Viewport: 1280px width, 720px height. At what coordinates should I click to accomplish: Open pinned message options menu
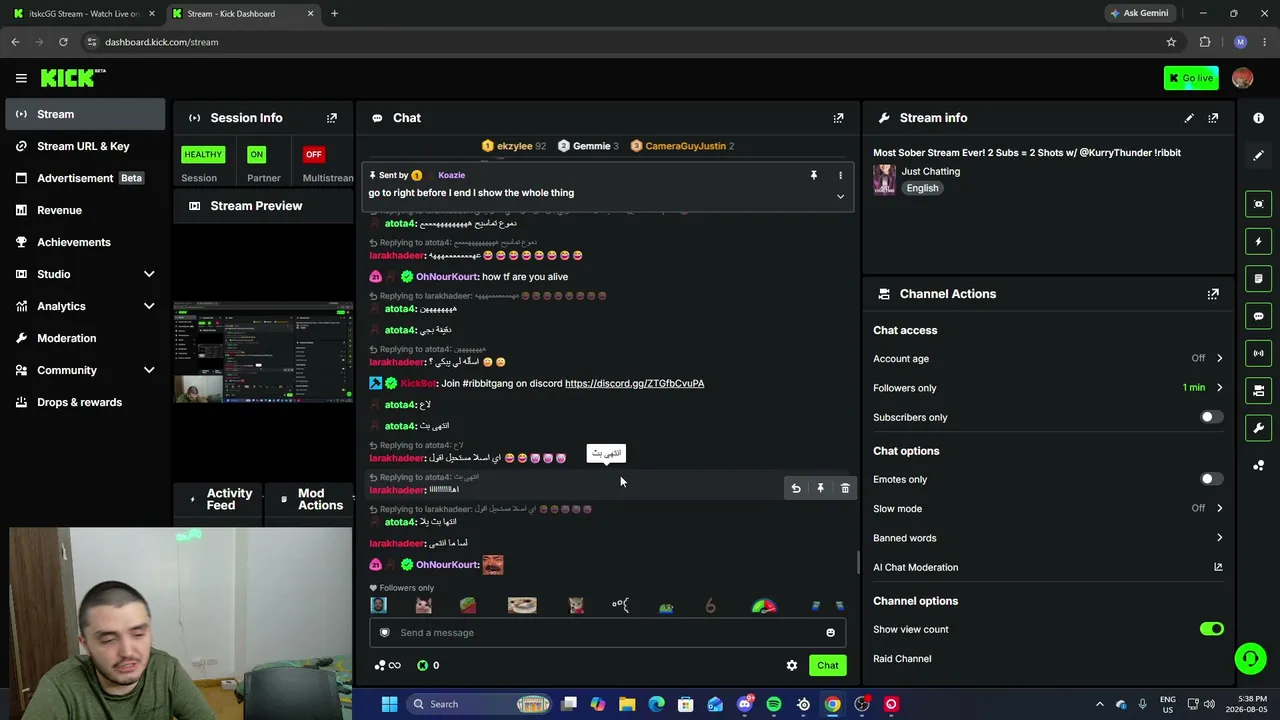(840, 175)
